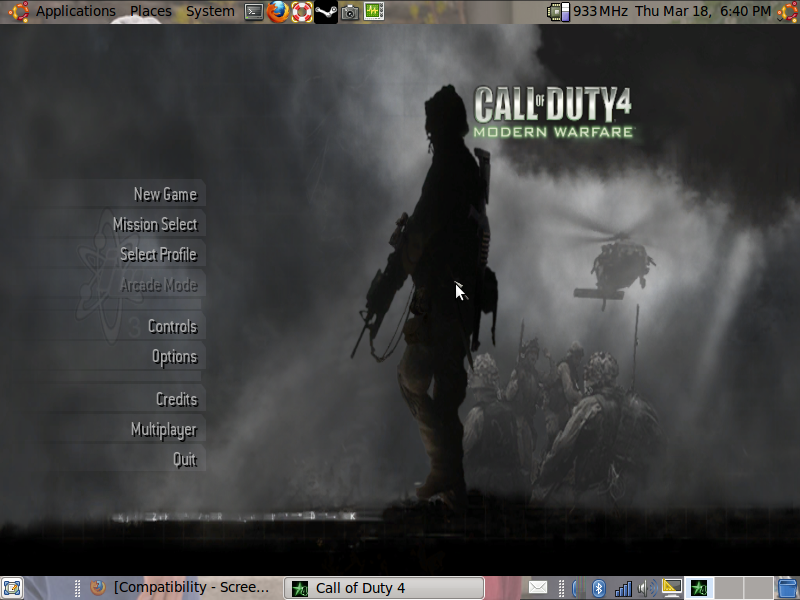Image resolution: width=800 pixels, height=600 pixels.
Task: Open the Places menu
Action: coord(151,11)
